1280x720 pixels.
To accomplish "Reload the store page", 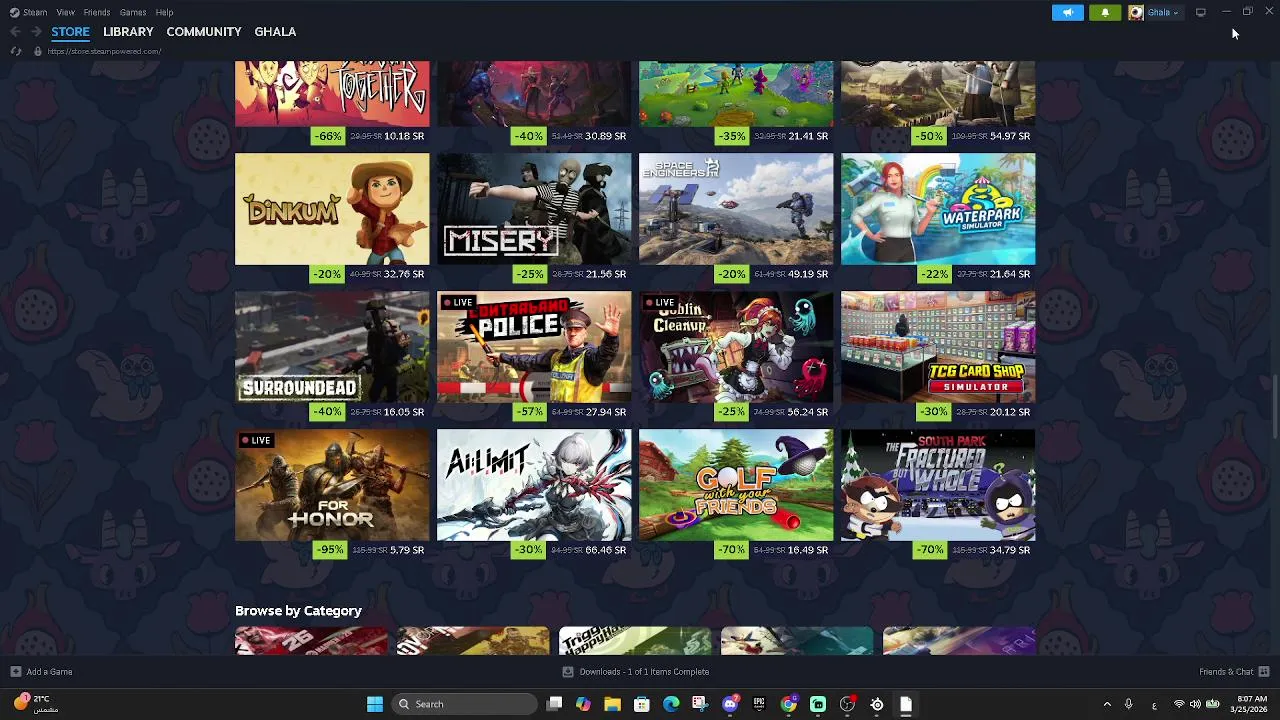I will click(16, 51).
